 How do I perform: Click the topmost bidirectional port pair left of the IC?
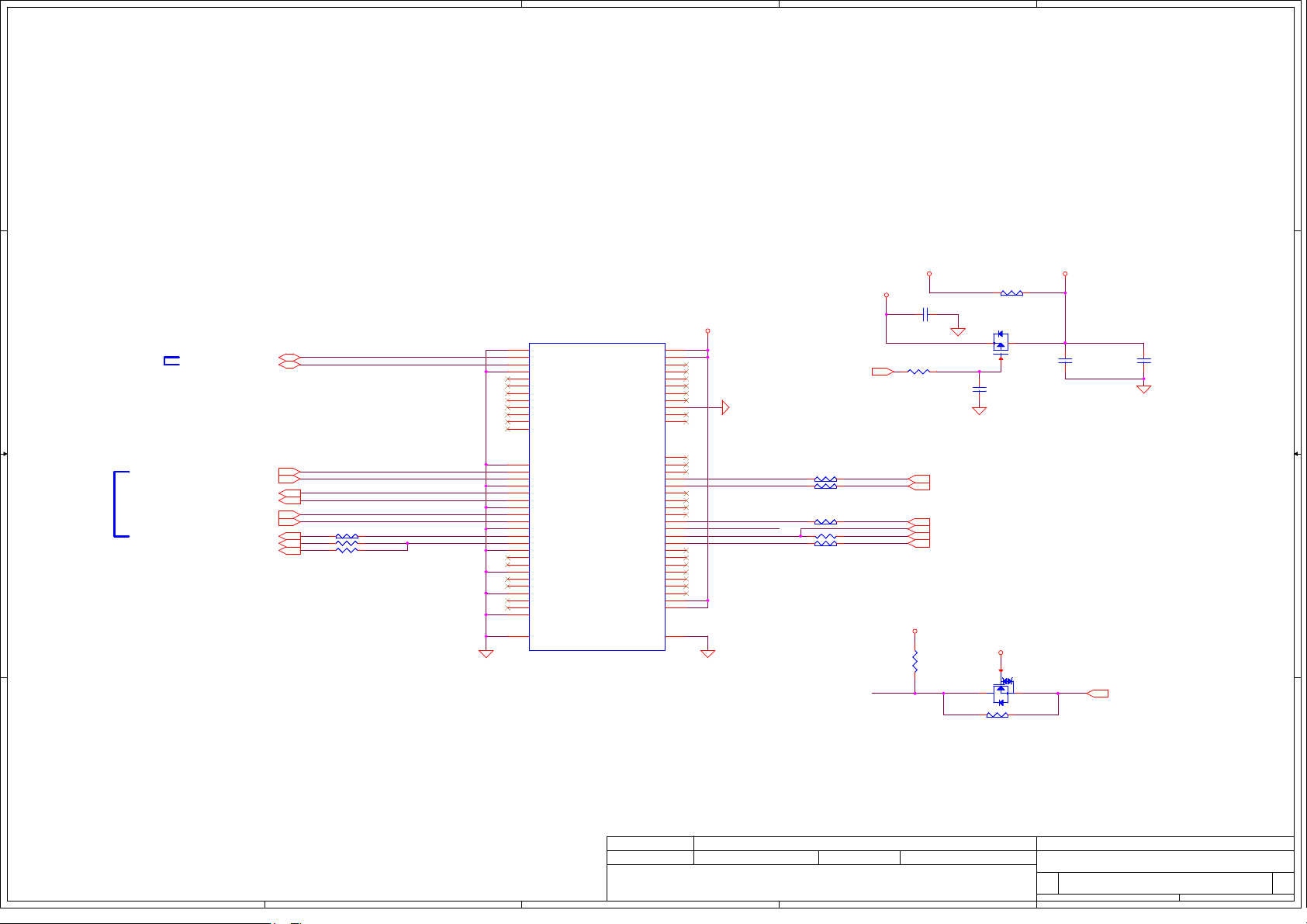point(289,361)
